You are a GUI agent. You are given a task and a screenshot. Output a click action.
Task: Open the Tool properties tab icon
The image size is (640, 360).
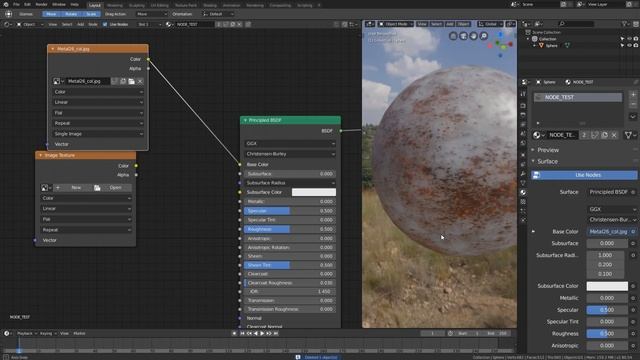click(x=523, y=94)
